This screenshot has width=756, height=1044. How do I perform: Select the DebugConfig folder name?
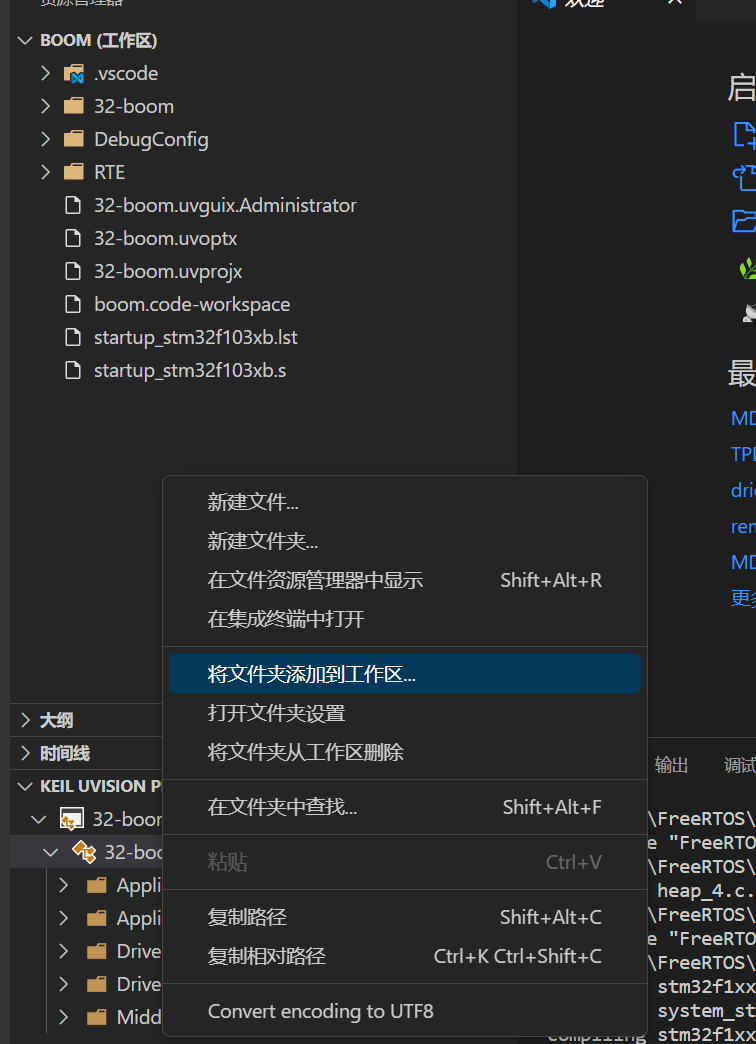pos(151,139)
